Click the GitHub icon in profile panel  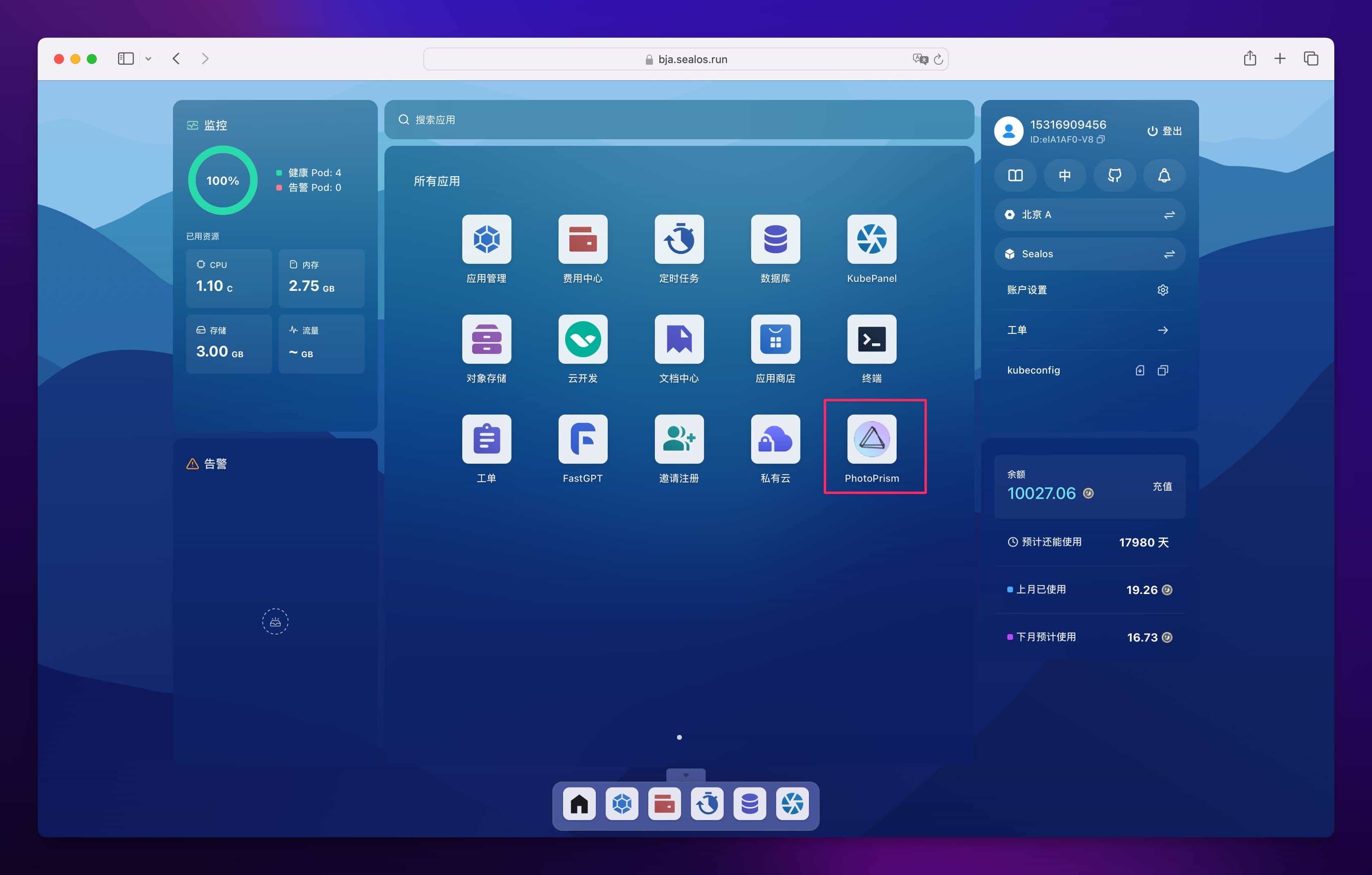[1114, 175]
